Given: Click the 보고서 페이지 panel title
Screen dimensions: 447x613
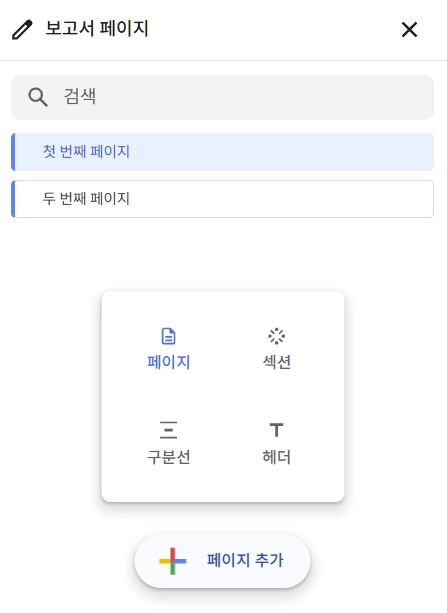Looking at the screenshot, I should (97, 29).
